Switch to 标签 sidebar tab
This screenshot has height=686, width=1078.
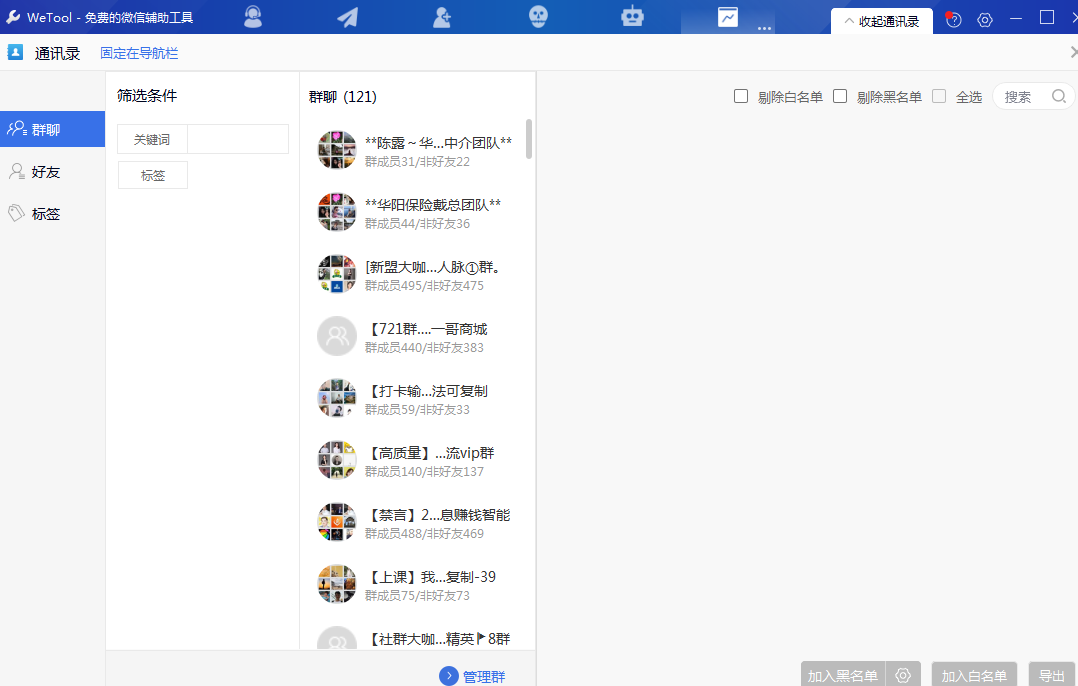click(x=52, y=214)
